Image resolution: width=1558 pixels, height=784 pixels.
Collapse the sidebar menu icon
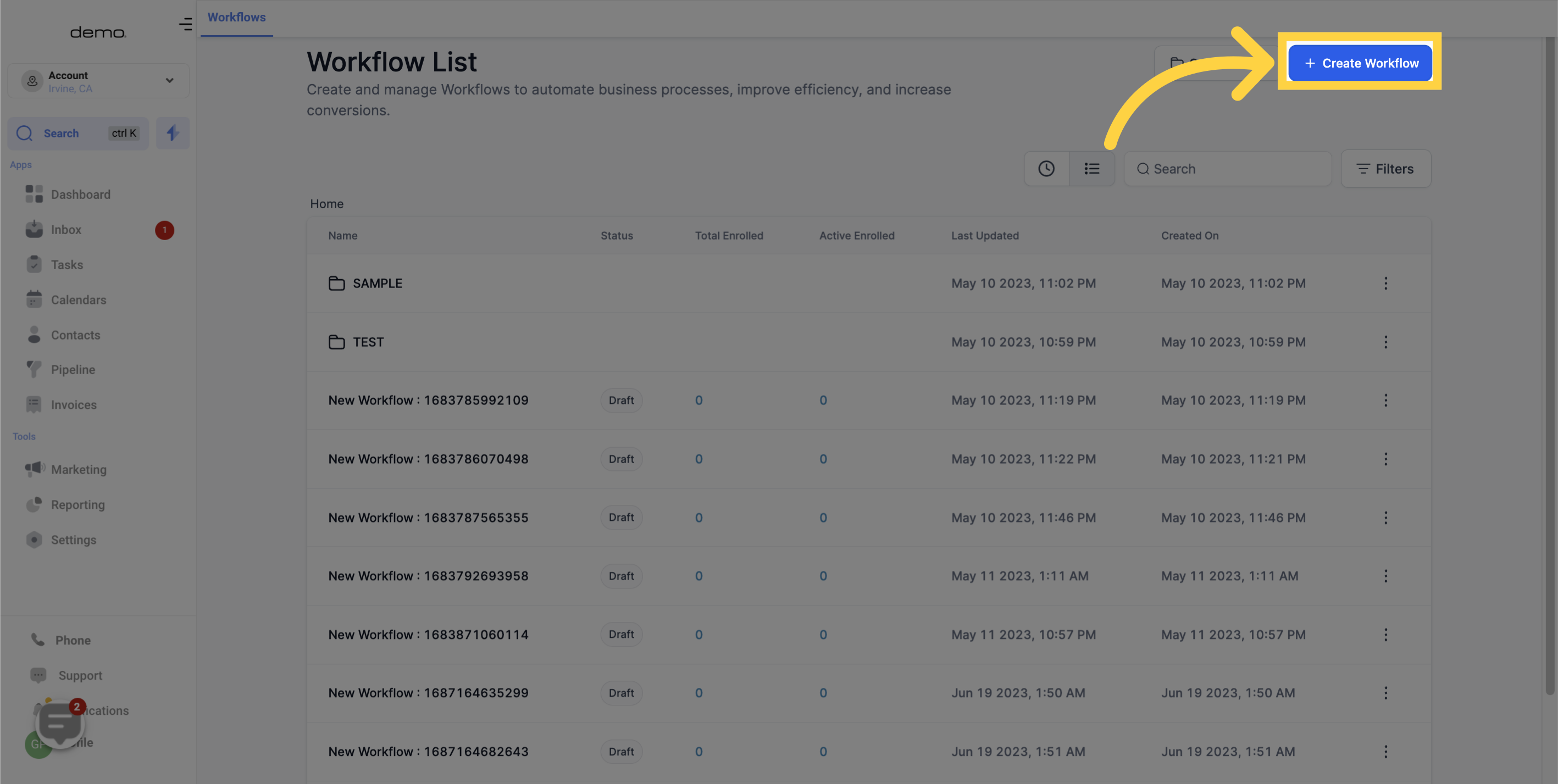point(185,24)
